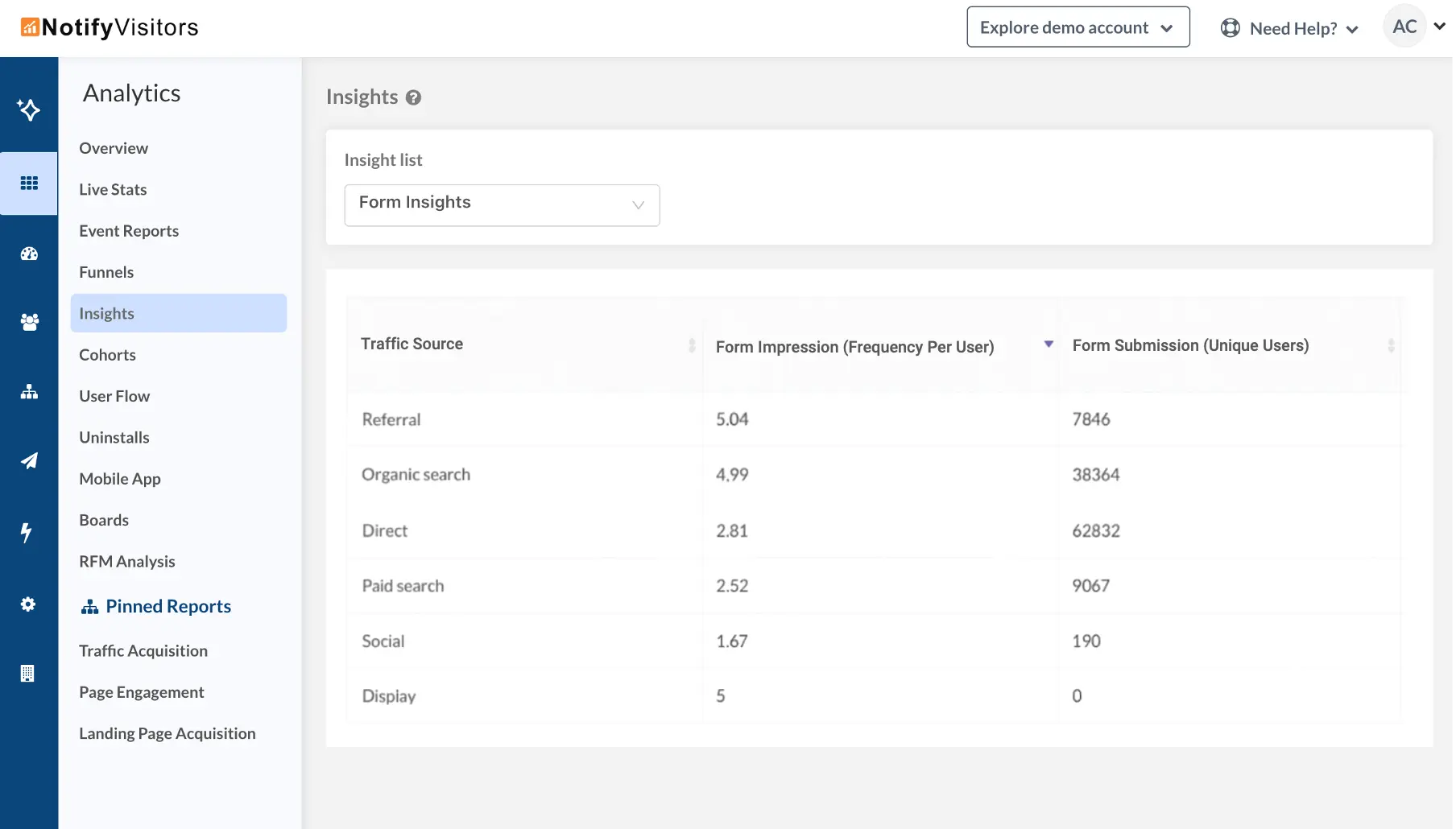Image resolution: width=1456 pixels, height=829 pixels.
Task: Sort by Form Submission (Unique Users) column
Action: pyautogui.click(x=1390, y=345)
